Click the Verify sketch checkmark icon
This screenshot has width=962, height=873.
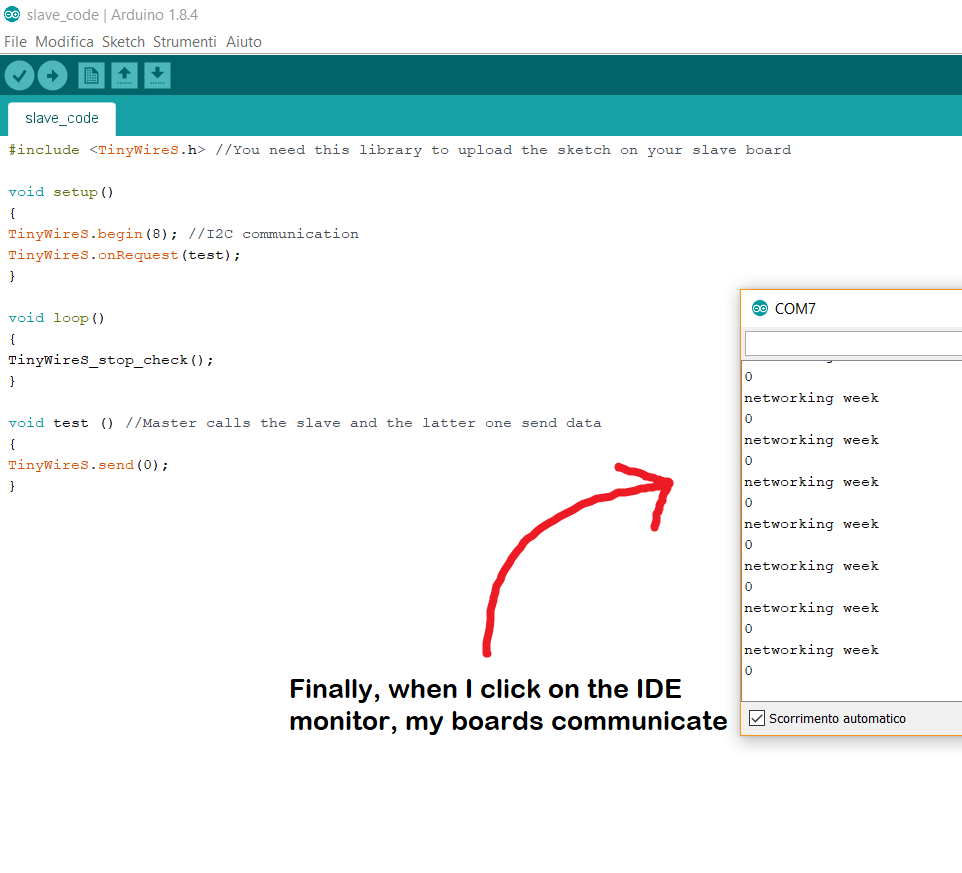coord(20,76)
